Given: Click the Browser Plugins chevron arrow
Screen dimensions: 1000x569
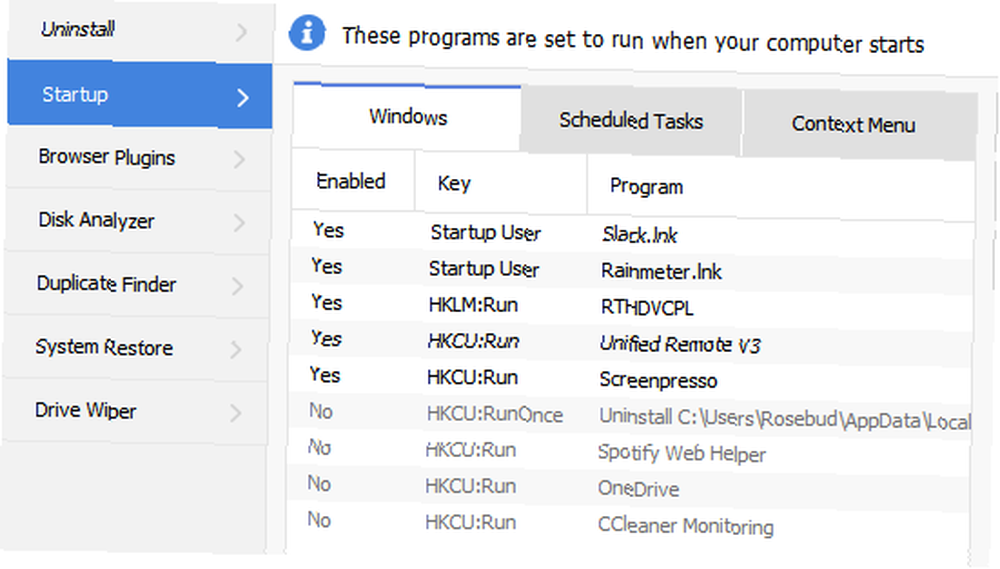Looking at the screenshot, I should tap(239, 159).
